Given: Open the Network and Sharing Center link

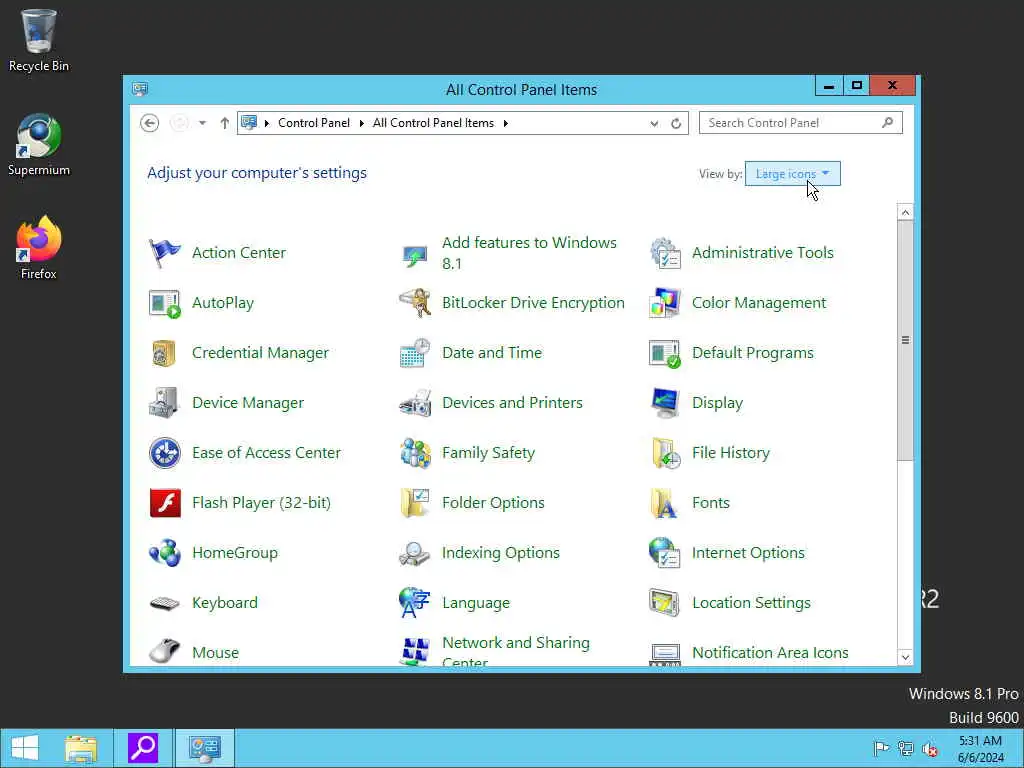Looking at the screenshot, I should (516, 652).
